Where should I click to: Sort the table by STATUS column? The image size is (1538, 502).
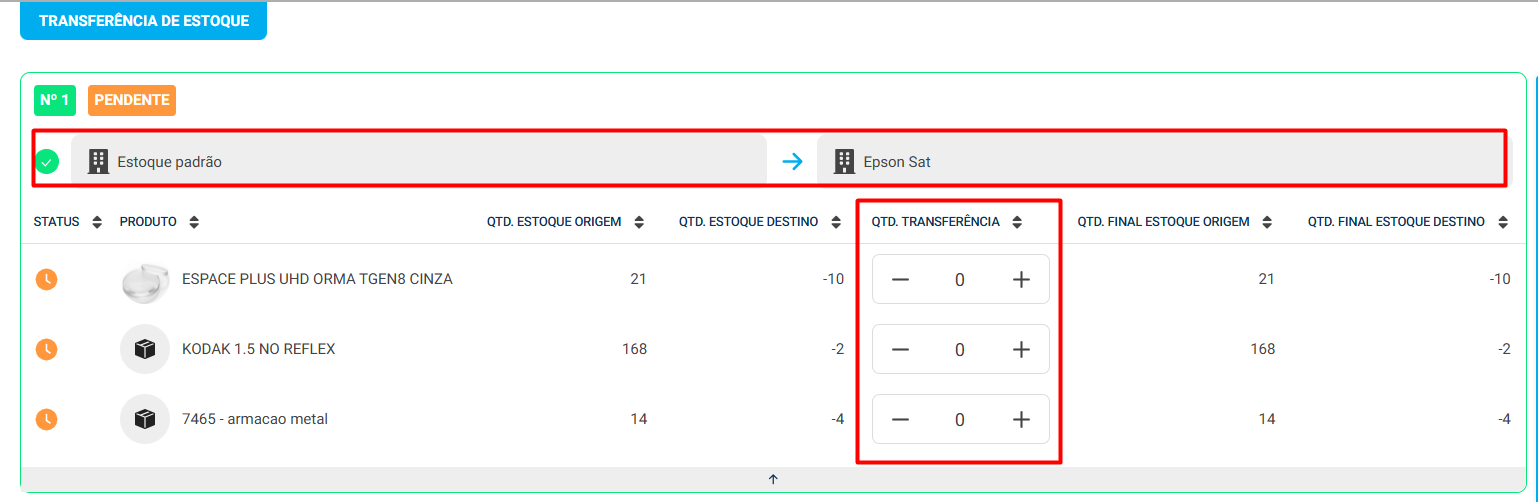point(97,222)
